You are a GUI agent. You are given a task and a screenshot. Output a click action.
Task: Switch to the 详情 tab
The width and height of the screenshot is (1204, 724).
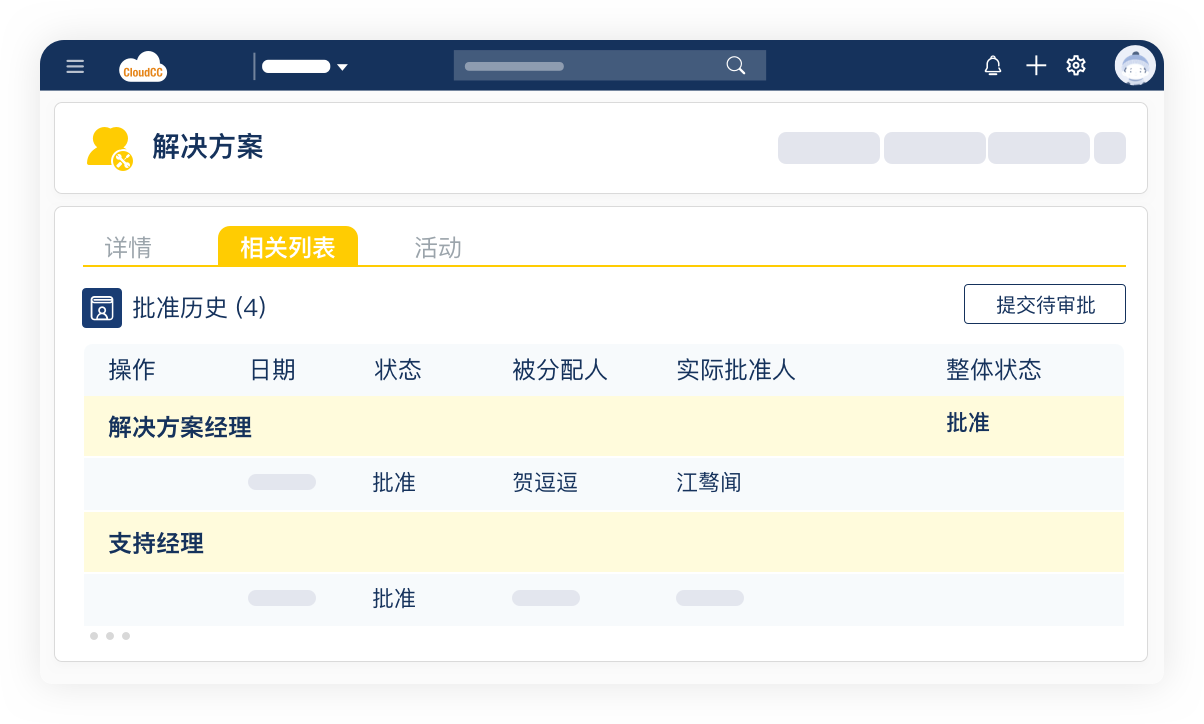click(x=128, y=248)
